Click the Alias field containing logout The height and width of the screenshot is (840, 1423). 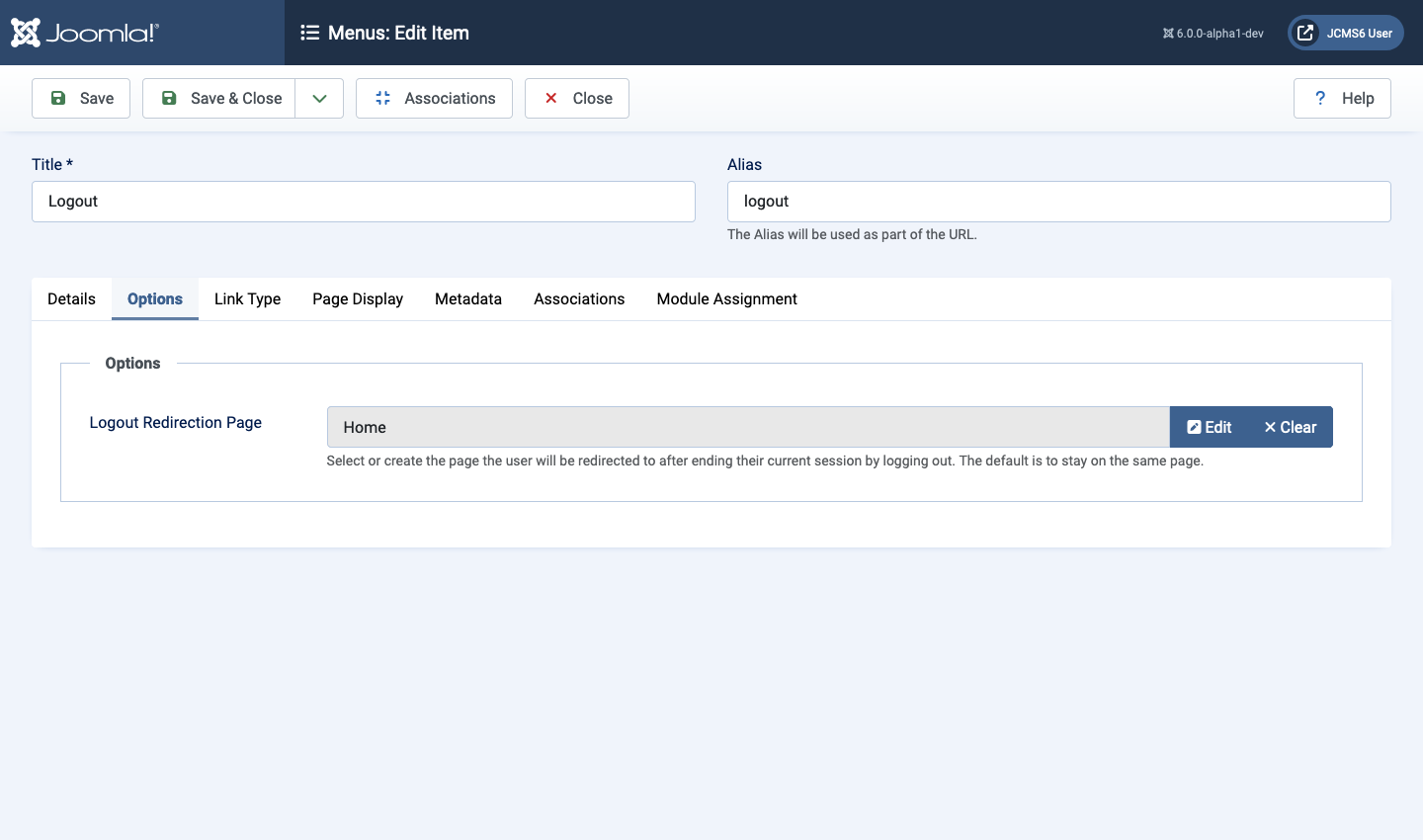1058,201
